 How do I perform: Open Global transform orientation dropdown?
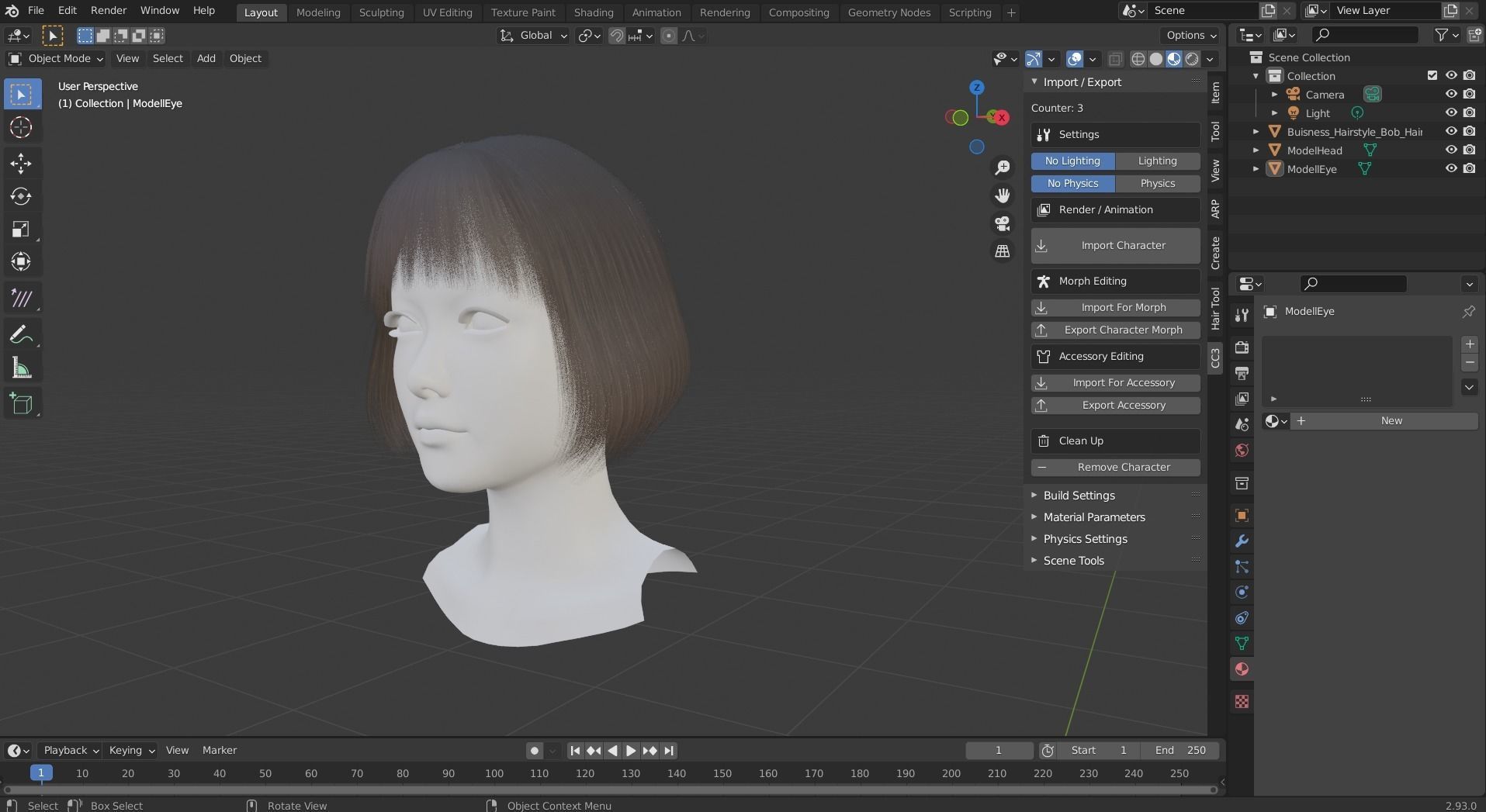pyautogui.click(x=534, y=36)
